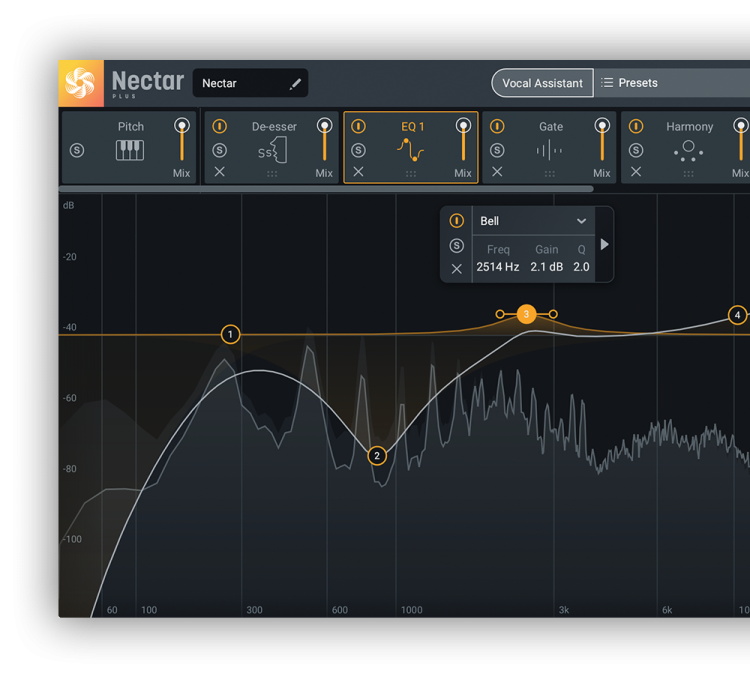Select EQ node 1
This screenshot has height=680, width=750.
(230, 334)
